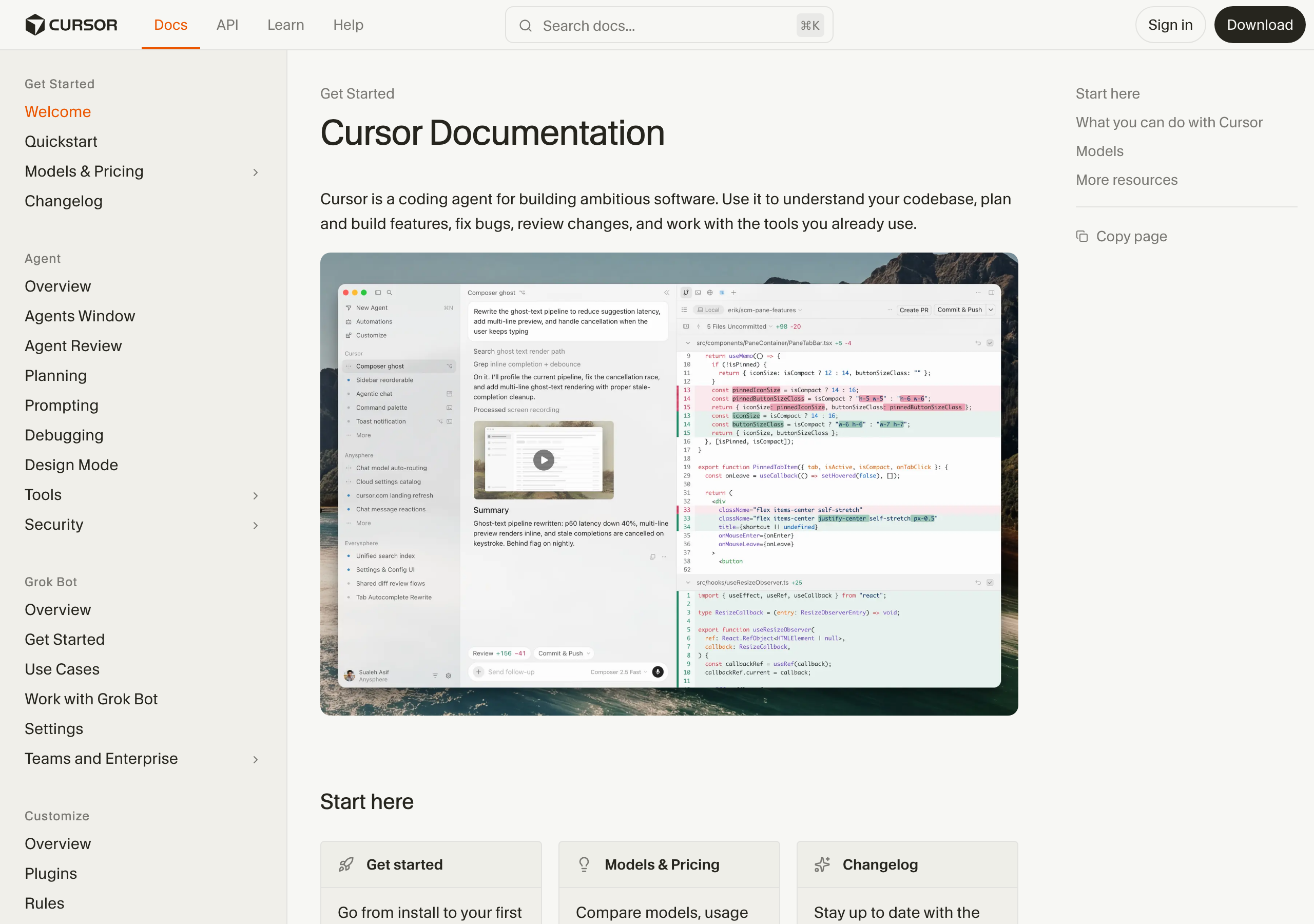Click the Search docs input field
This screenshot has height=924, width=1314.
pyautogui.click(x=668, y=25)
